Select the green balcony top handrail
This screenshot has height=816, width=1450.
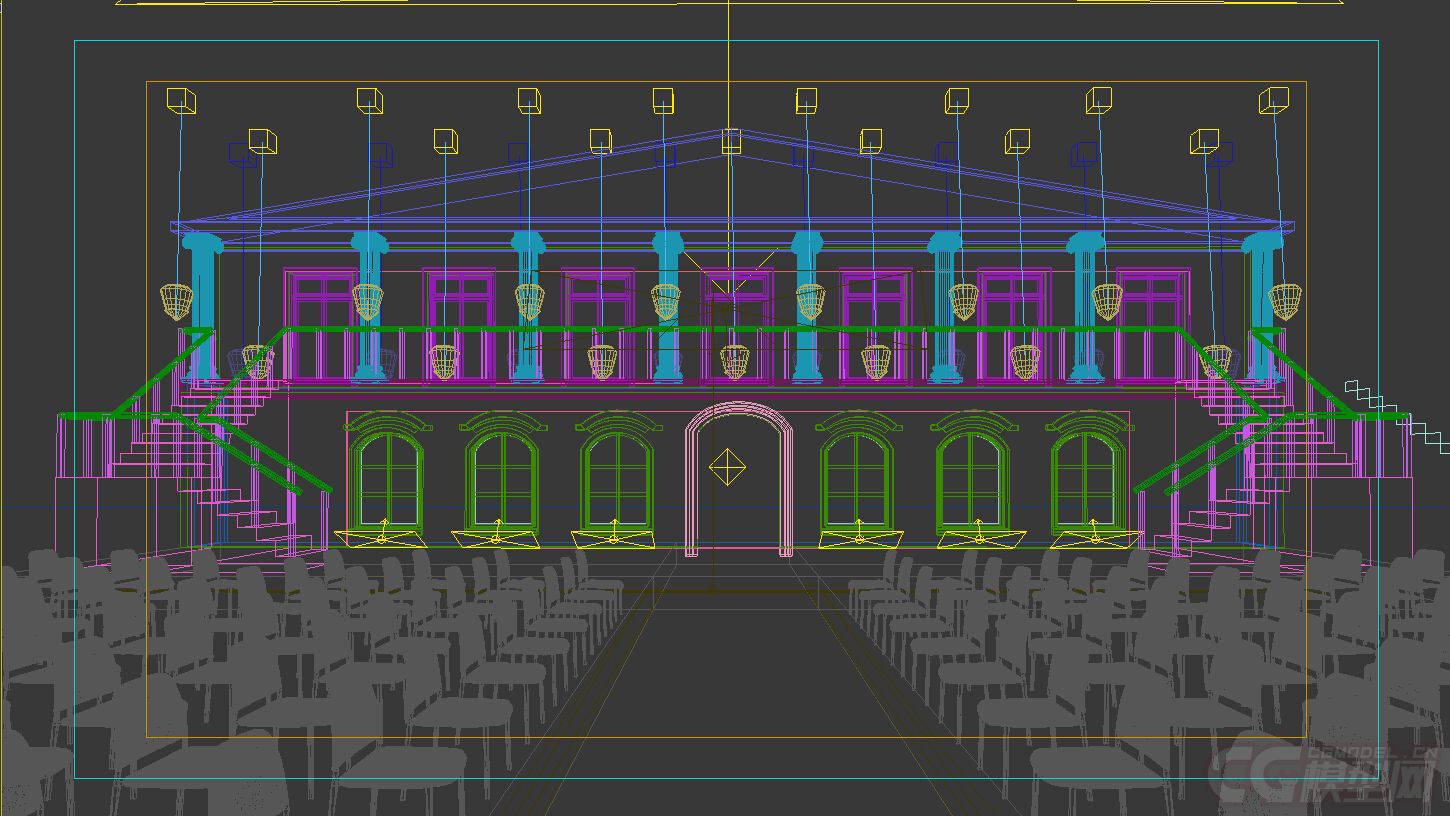(x=732, y=329)
